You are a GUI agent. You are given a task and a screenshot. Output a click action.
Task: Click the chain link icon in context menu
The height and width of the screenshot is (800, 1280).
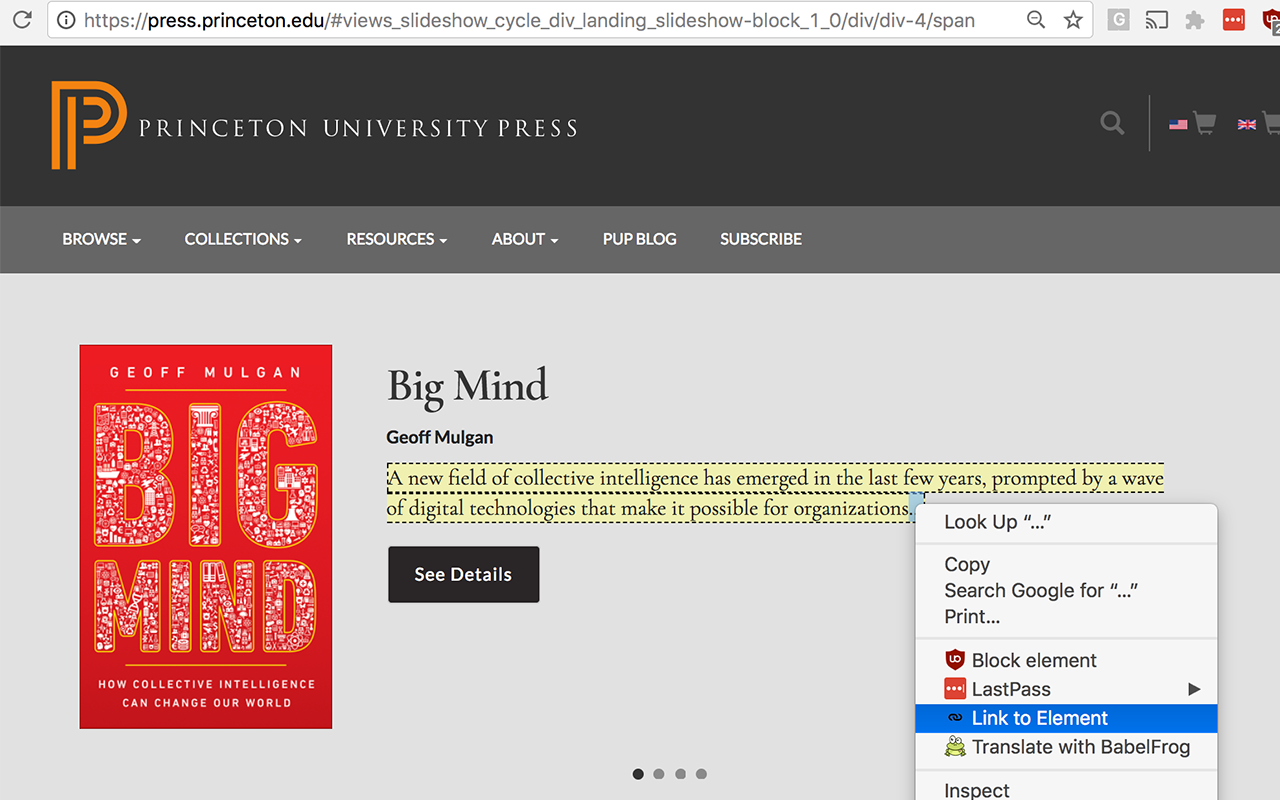(x=955, y=718)
